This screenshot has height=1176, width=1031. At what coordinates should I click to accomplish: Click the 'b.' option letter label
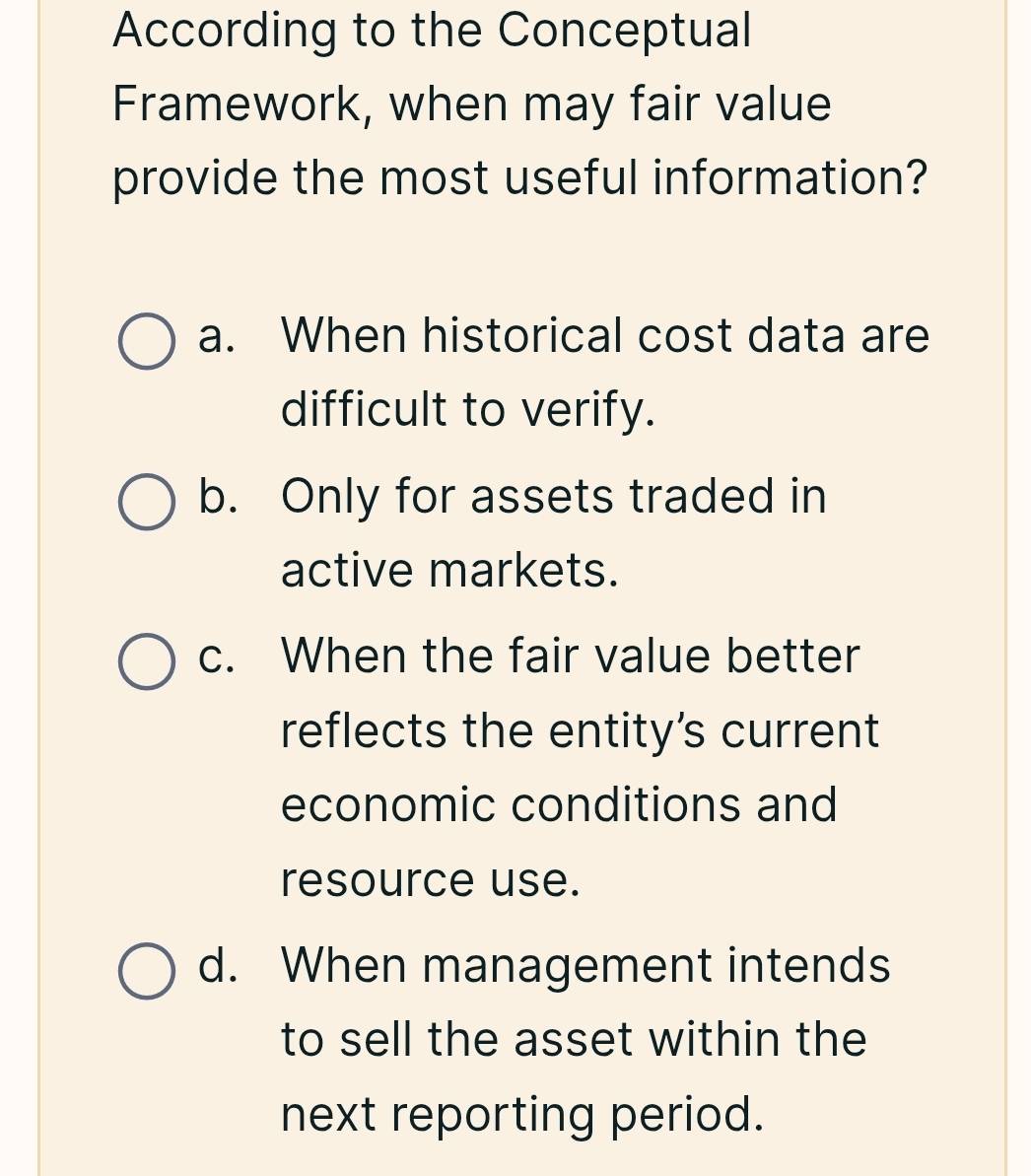click(218, 496)
